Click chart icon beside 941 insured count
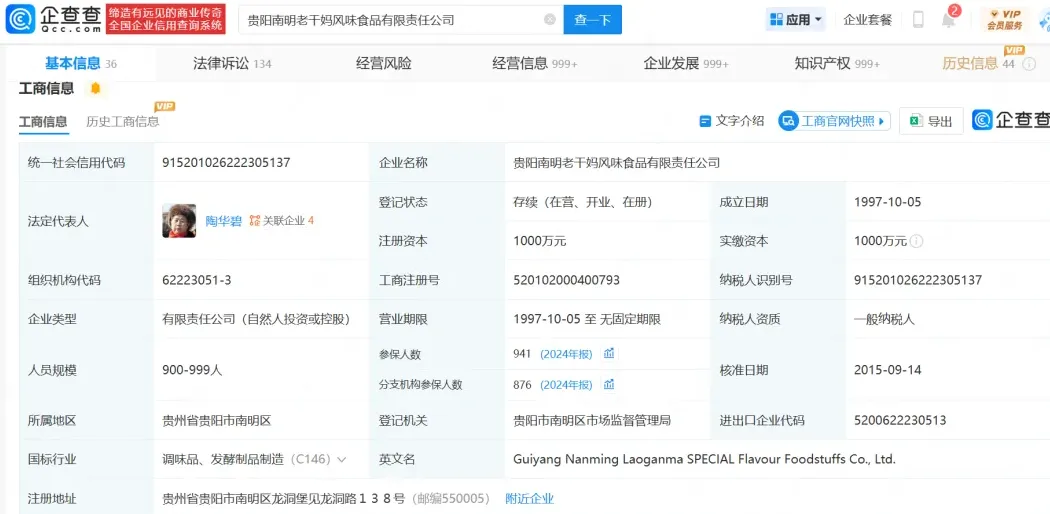The height and width of the screenshot is (514, 1050). coord(609,353)
